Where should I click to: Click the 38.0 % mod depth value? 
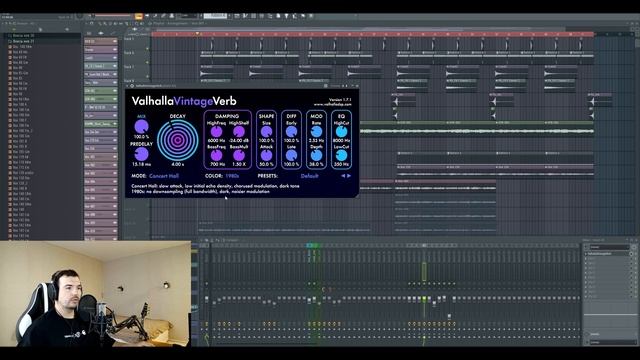316,164
